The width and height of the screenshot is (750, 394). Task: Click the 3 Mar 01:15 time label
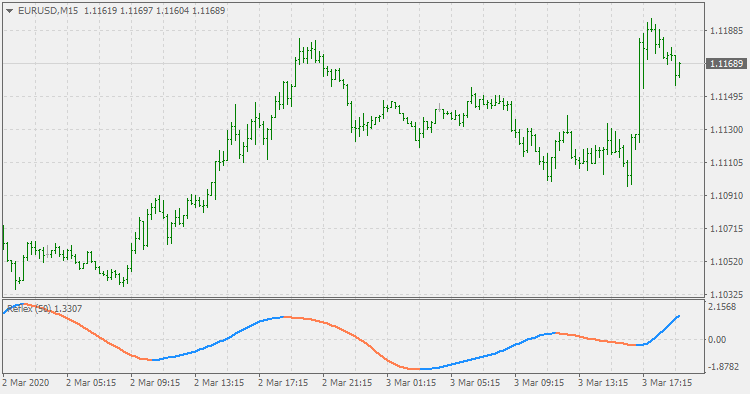(411, 383)
